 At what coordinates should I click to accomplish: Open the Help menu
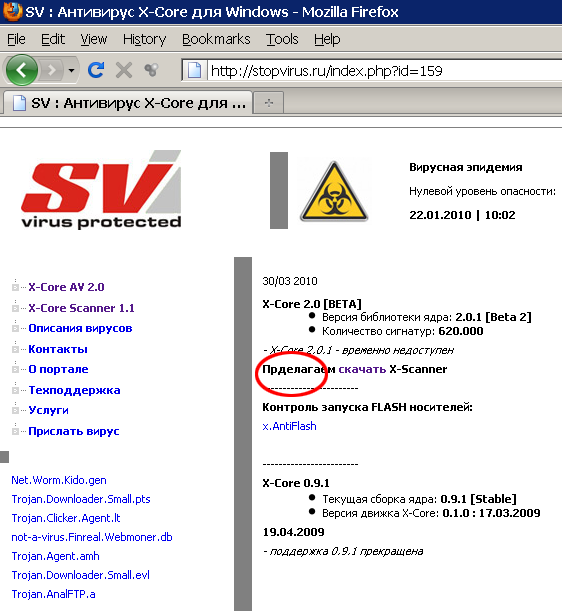[327, 39]
